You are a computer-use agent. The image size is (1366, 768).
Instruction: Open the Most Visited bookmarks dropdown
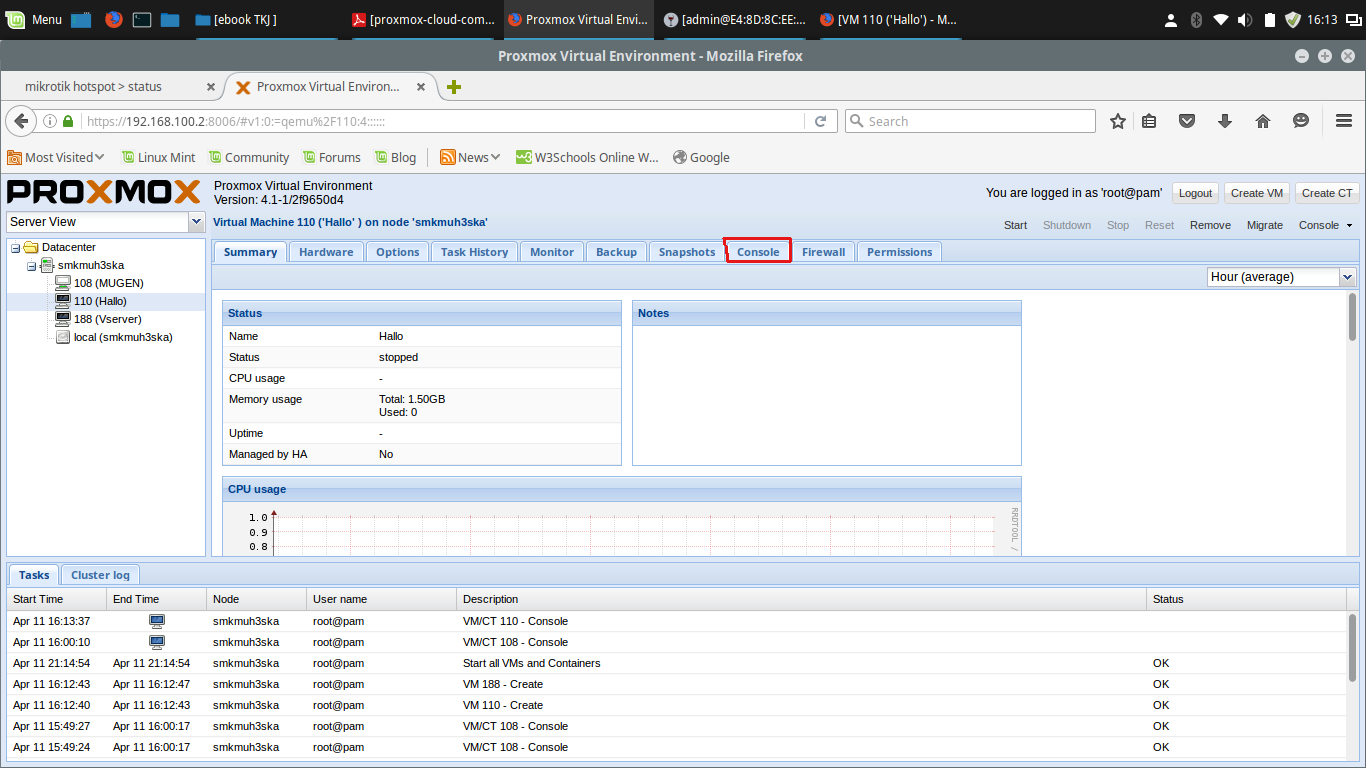coord(56,157)
